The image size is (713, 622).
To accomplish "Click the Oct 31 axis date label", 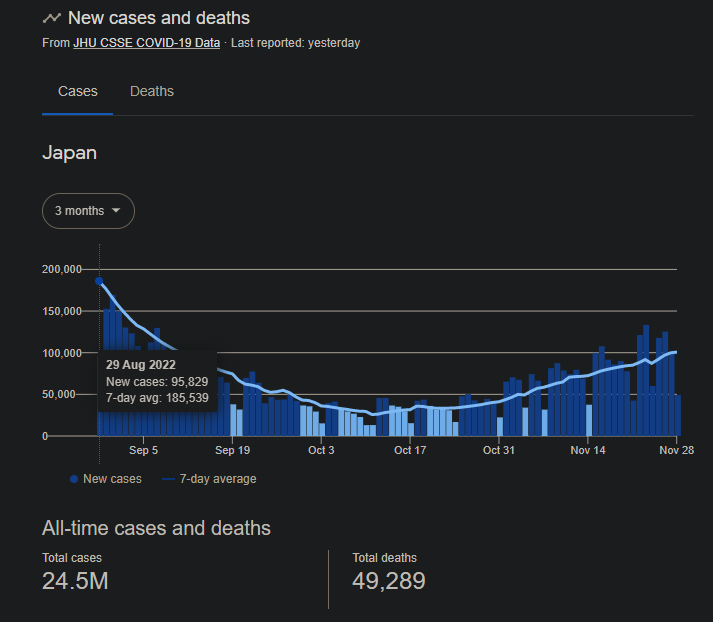I will pyautogui.click(x=499, y=450).
